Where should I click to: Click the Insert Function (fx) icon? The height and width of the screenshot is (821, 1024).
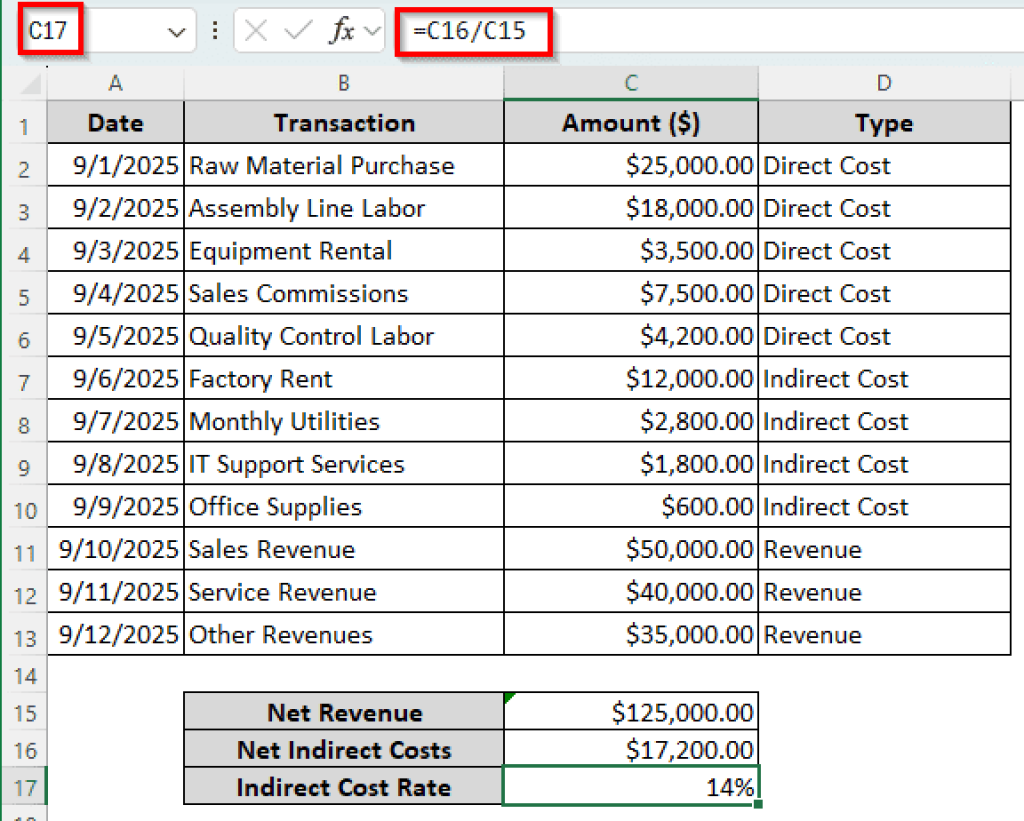click(341, 30)
